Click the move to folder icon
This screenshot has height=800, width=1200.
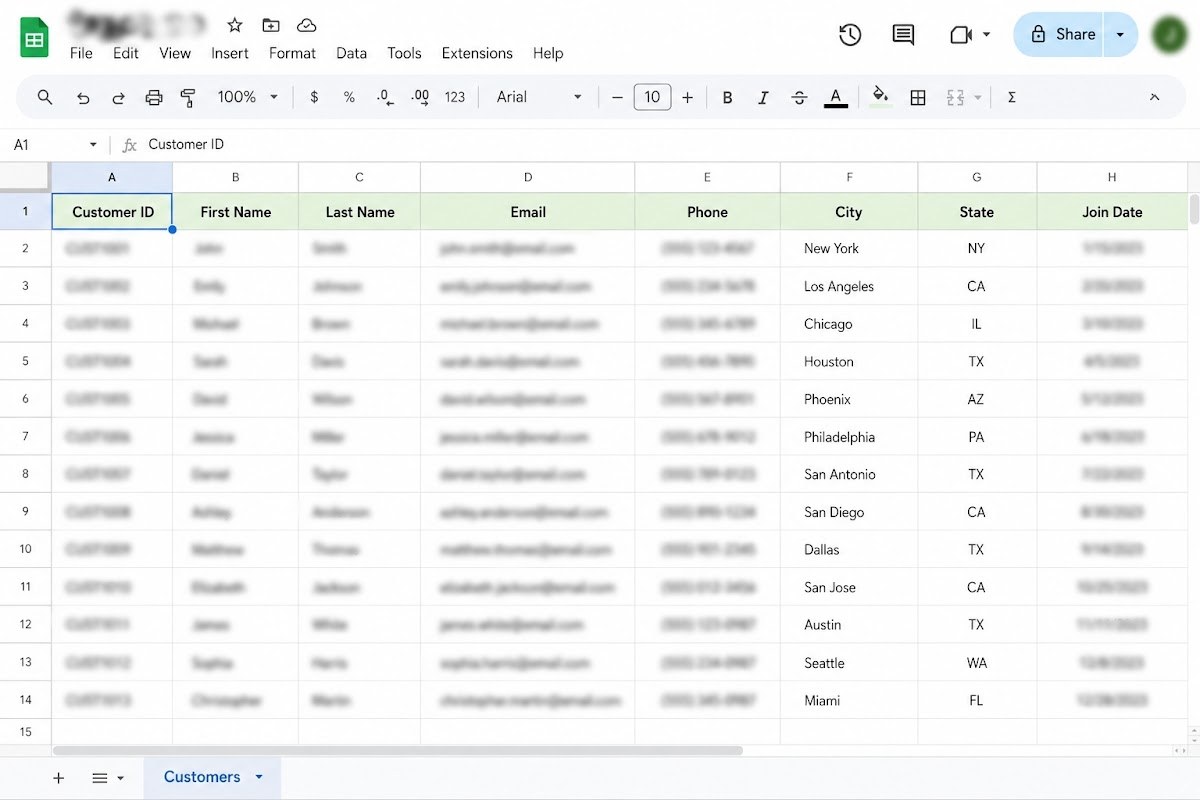point(271,25)
